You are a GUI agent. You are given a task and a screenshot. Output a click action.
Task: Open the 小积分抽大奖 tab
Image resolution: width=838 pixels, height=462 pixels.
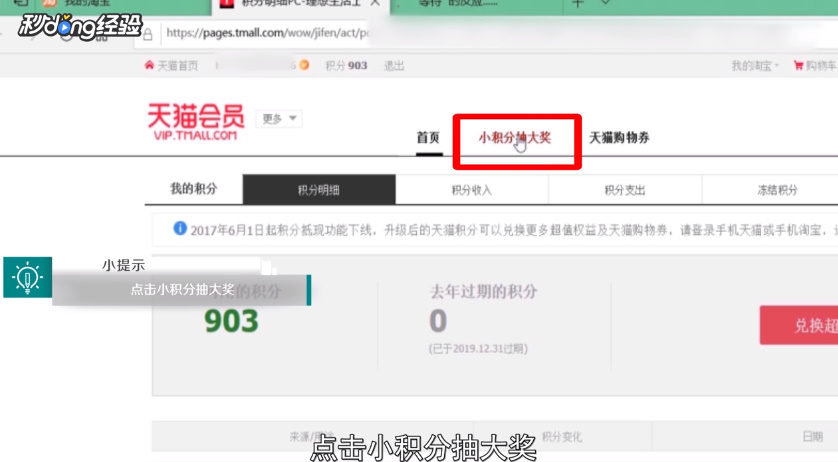coord(514,138)
